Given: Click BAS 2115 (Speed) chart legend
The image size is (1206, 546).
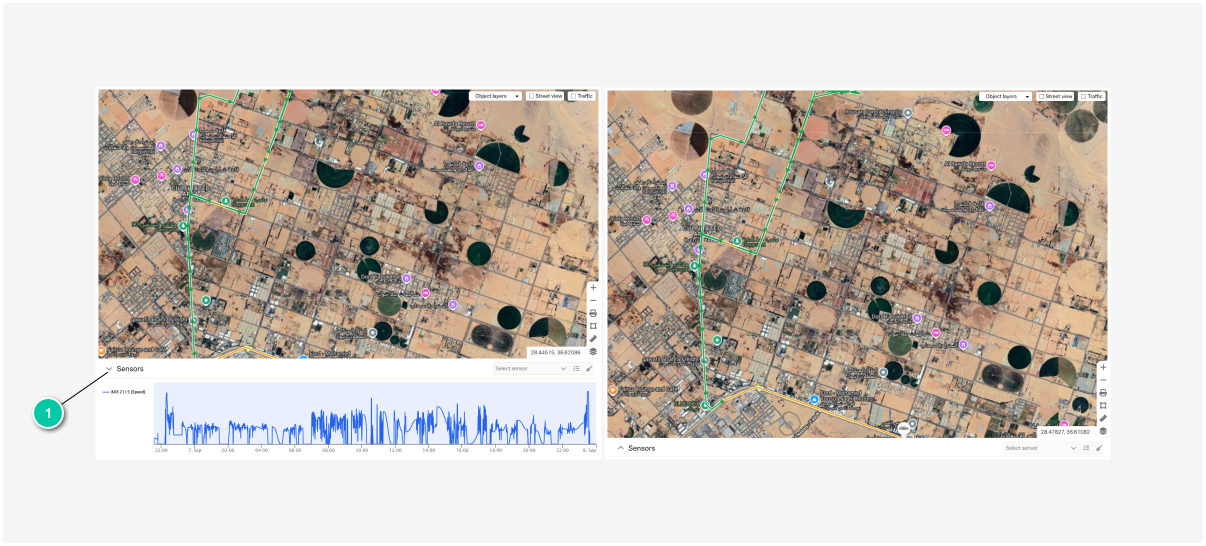Looking at the screenshot, I should click(126, 392).
